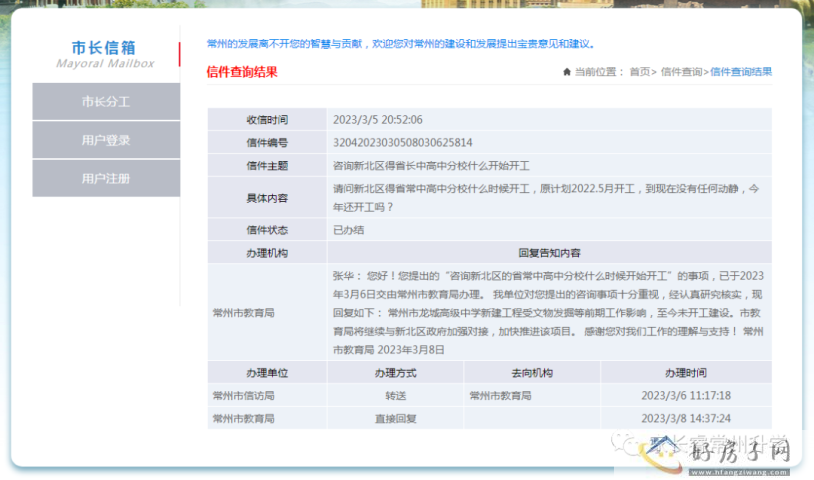Click the 办理时间 column header
The height and width of the screenshot is (480, 814).
click(x=686, y=373)
